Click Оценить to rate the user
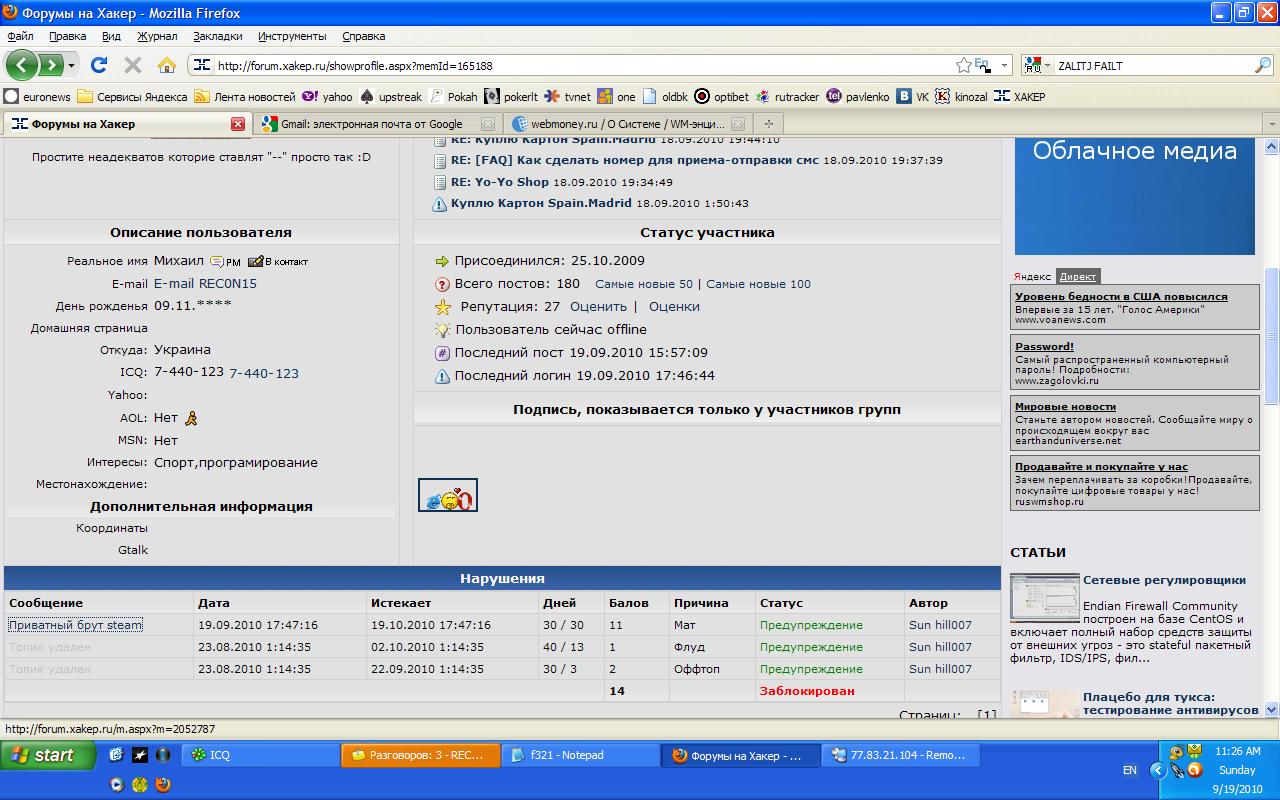The height and width of the screenshot is (800, 1280). pos(597,307)
